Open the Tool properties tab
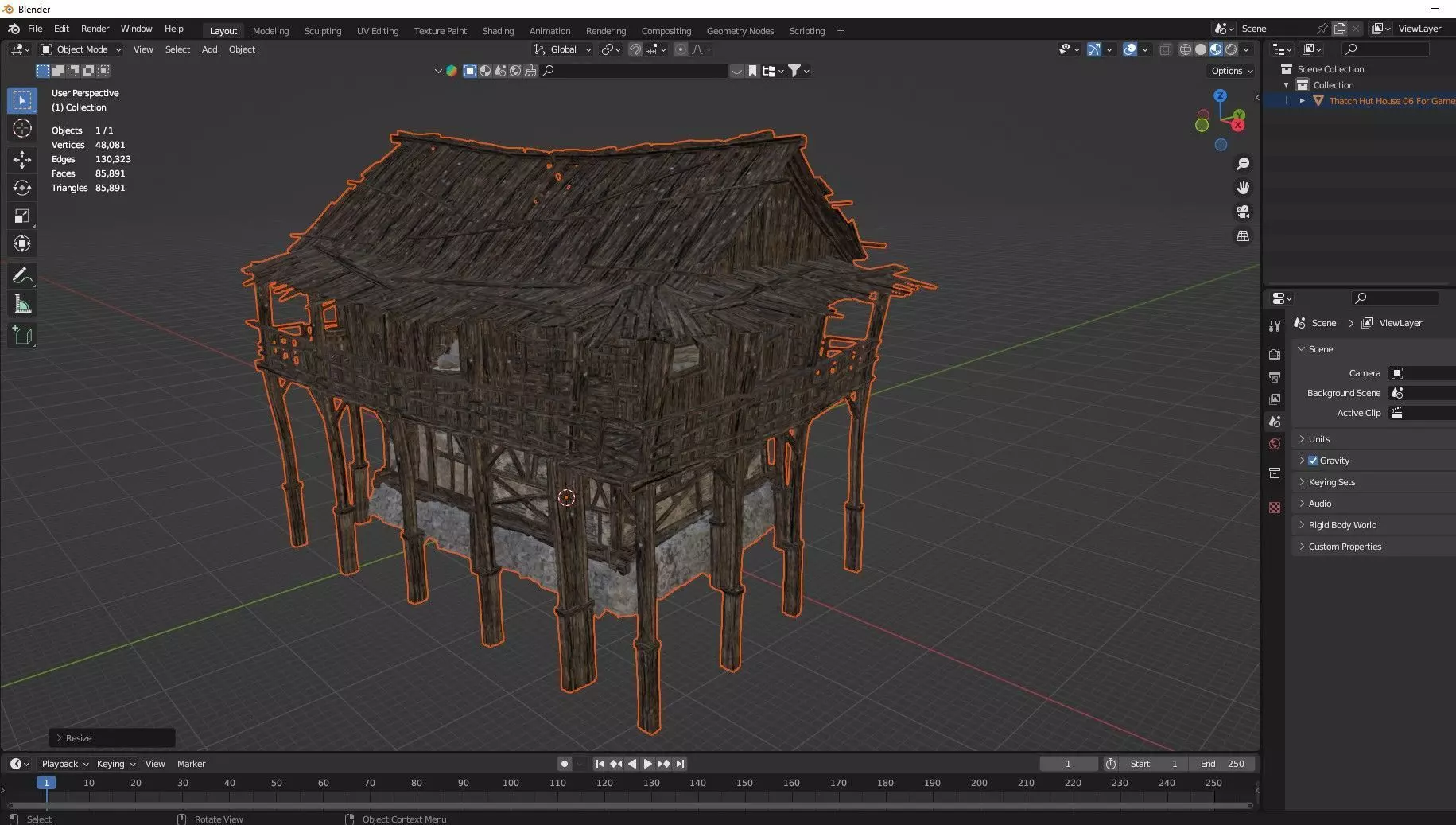Screen dimensions: 1456x825 point(1275,326)
